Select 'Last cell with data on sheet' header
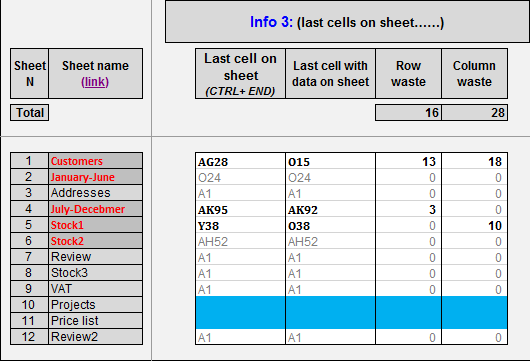The width and height of the screenshot is (530, 361). tap(330, 73)
